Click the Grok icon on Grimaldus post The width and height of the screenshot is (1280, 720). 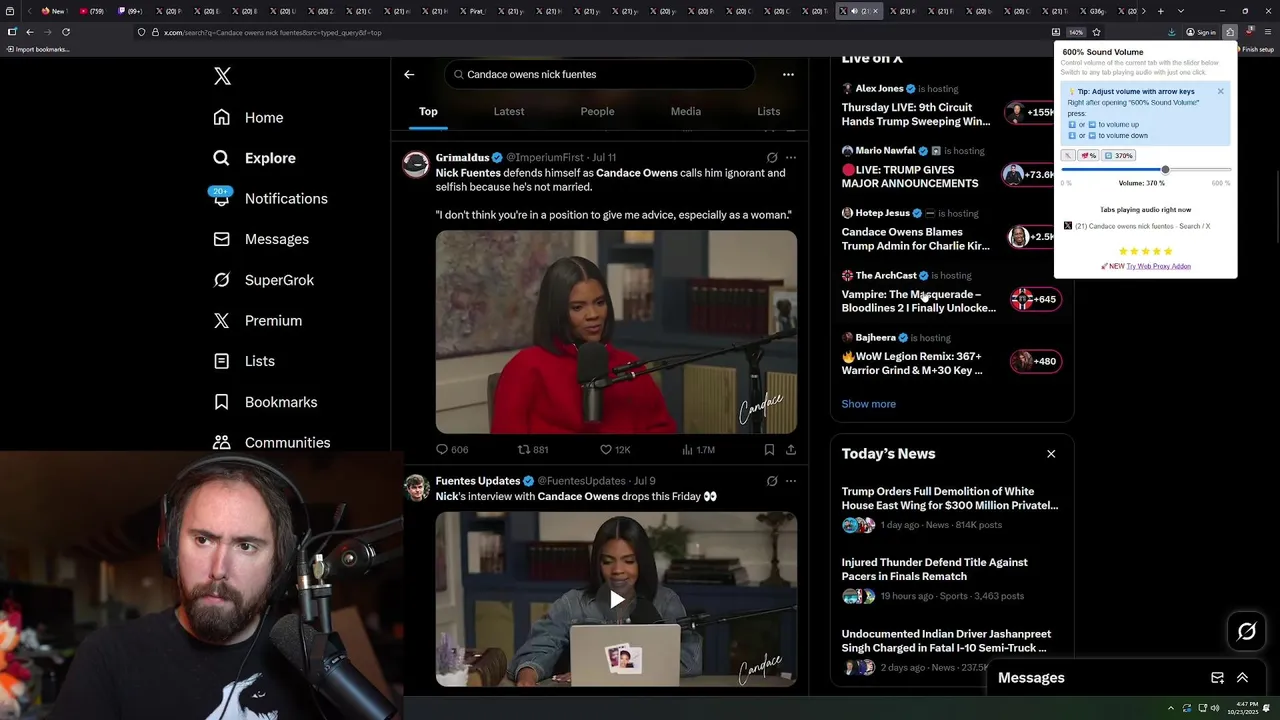[772, 158]
